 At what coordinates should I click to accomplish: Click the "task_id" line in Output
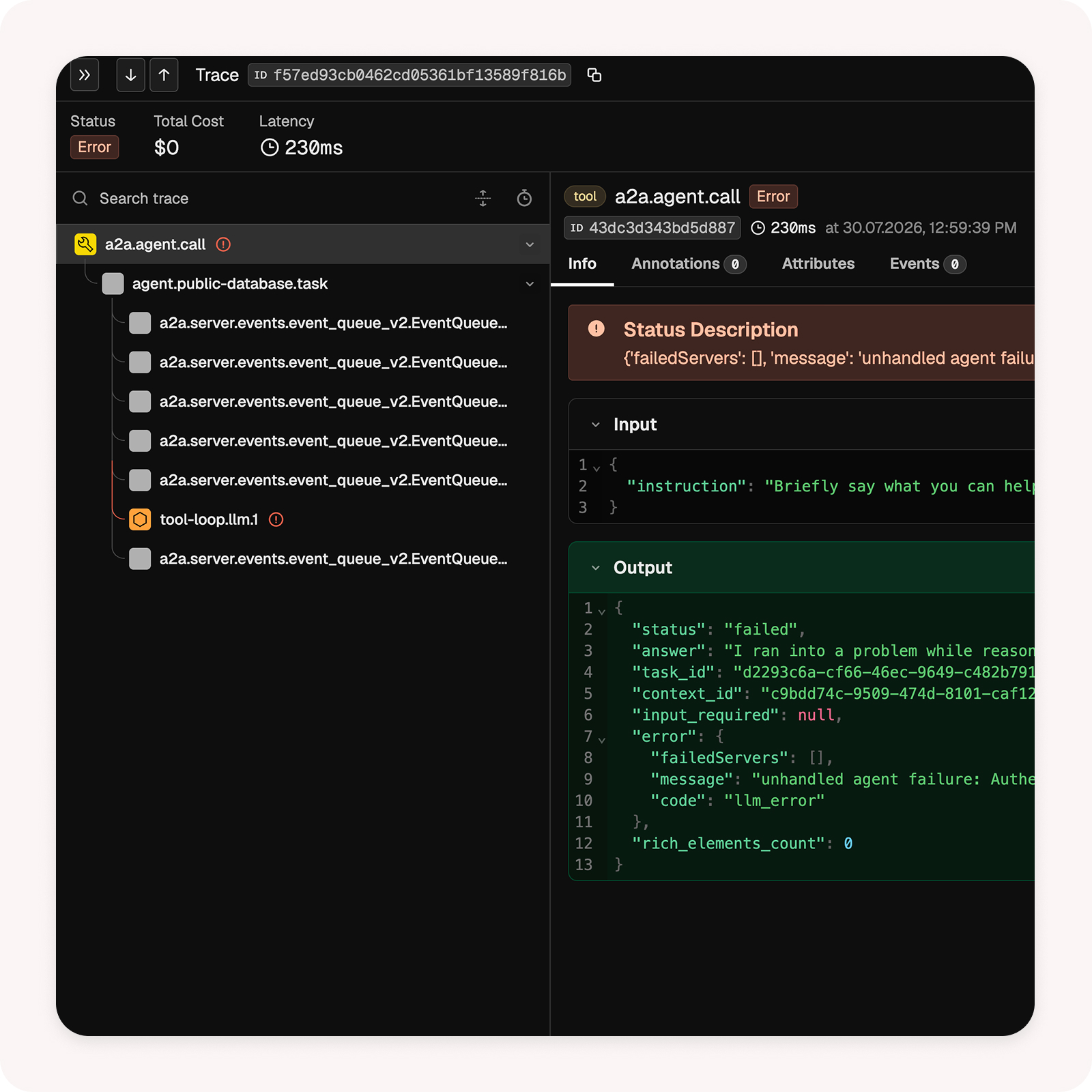(x=833, y=672)
